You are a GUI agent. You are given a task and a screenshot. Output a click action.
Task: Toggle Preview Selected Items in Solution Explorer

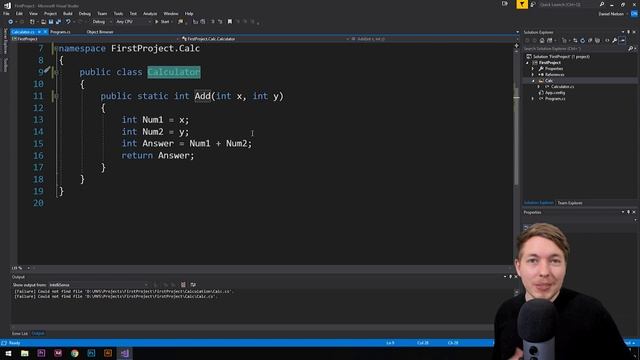tap(622, 40)
